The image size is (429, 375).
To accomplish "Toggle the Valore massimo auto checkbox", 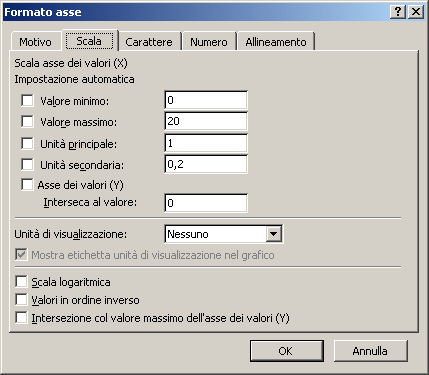I will (27, 122).
